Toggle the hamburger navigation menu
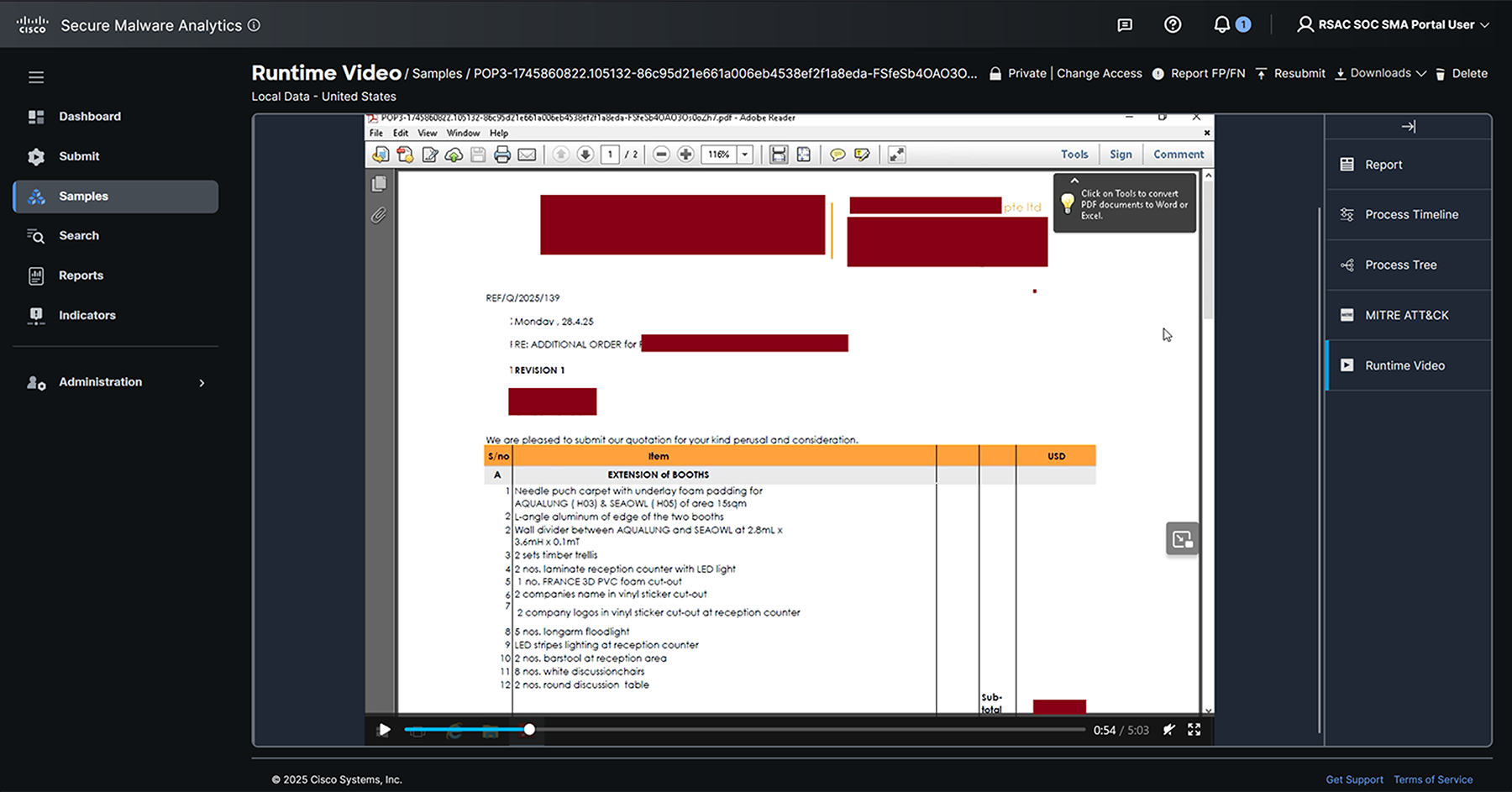 pos(36,77)
